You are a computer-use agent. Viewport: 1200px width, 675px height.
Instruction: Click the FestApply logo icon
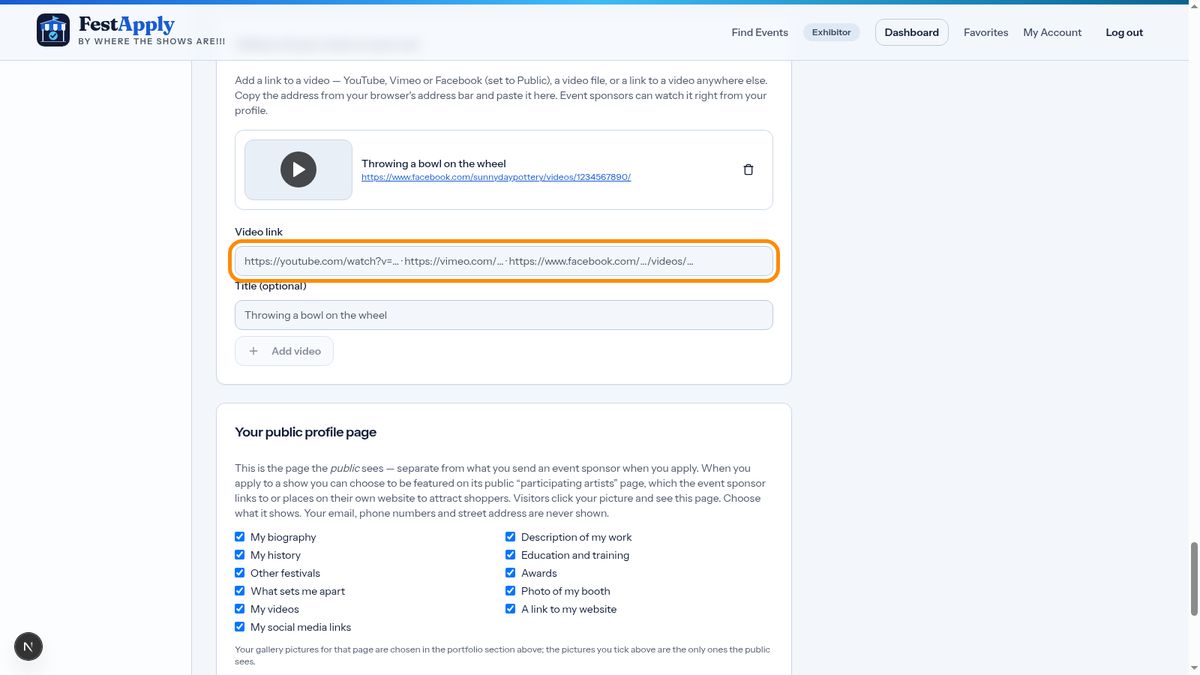click(x=53, y=30)
